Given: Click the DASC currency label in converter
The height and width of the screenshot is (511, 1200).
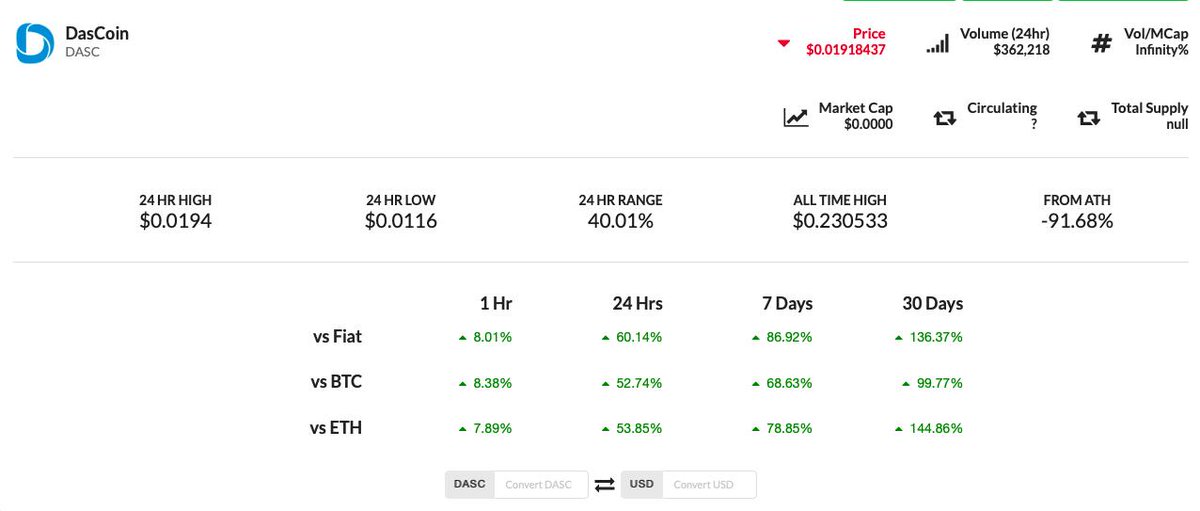Looking at the screenshot, I should 470,485.
